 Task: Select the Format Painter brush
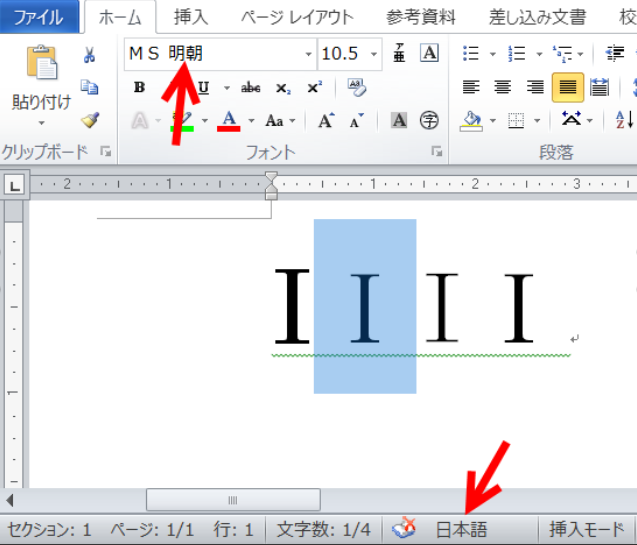pos(89,120)
